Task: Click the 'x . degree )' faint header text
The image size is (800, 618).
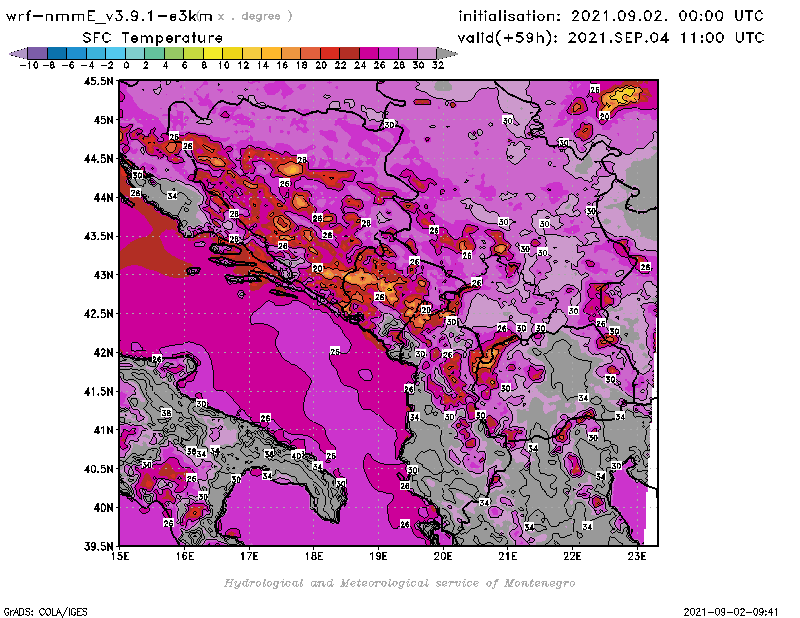Action: pyautogui.click(x=255, y=16)
